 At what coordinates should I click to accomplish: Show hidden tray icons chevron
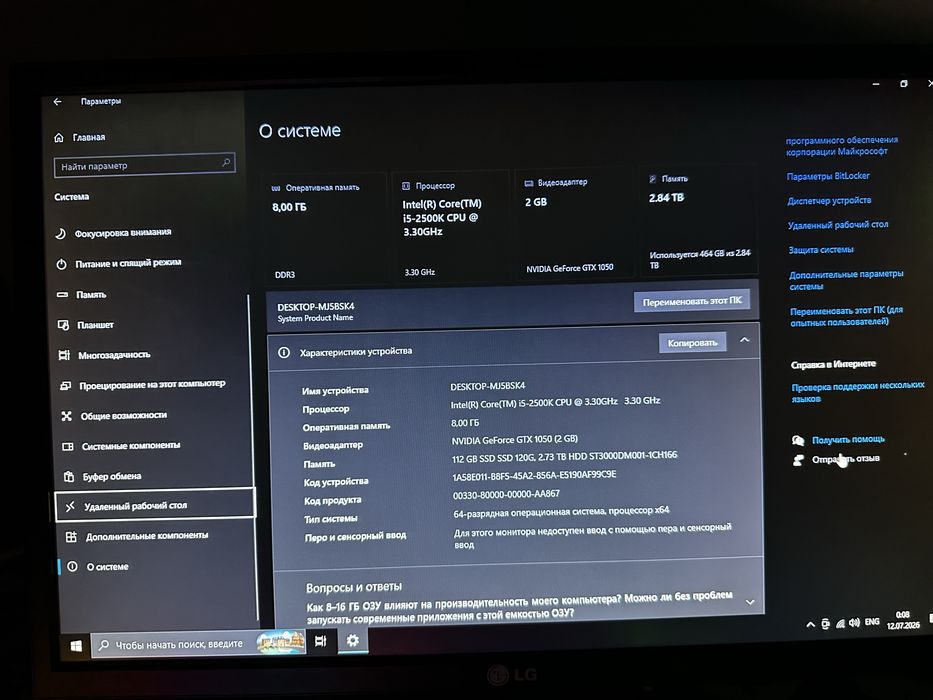810,624
